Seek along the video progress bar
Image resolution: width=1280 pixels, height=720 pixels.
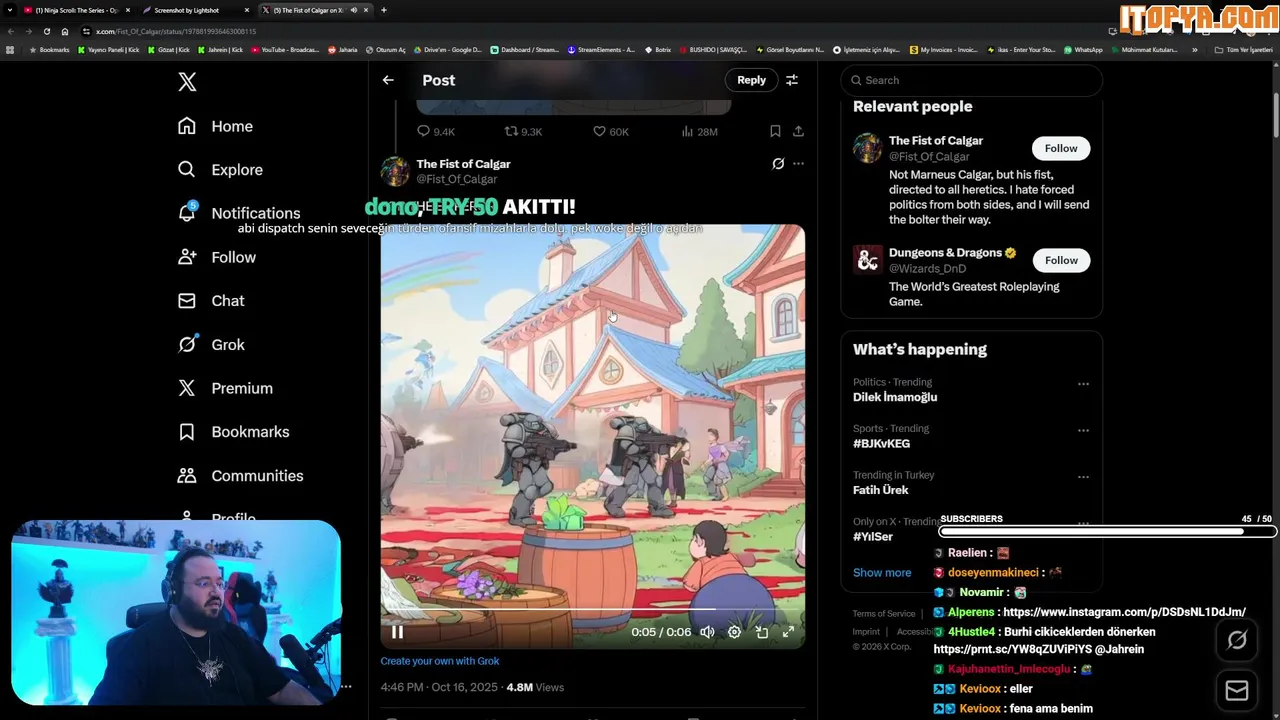[592, 610]
